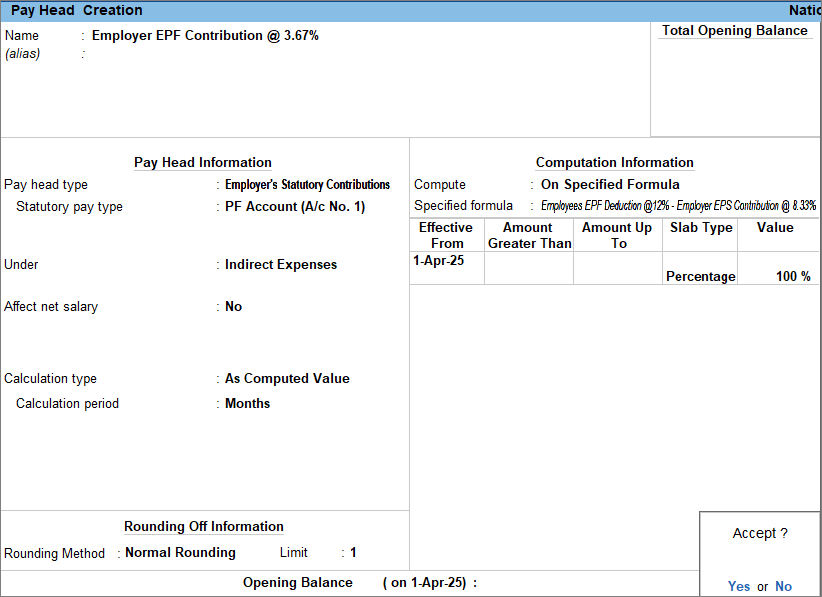The image size is (822, 597).
Task: Edit the Employer EPF Contribution name field
Action: point(205,35)
